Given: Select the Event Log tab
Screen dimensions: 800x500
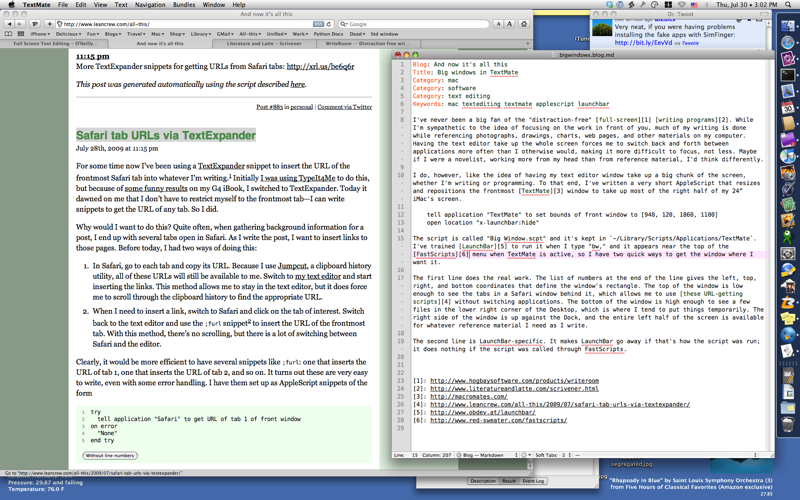Looking at the screenshot, I should pyautogui.click(x=533, y=481).
